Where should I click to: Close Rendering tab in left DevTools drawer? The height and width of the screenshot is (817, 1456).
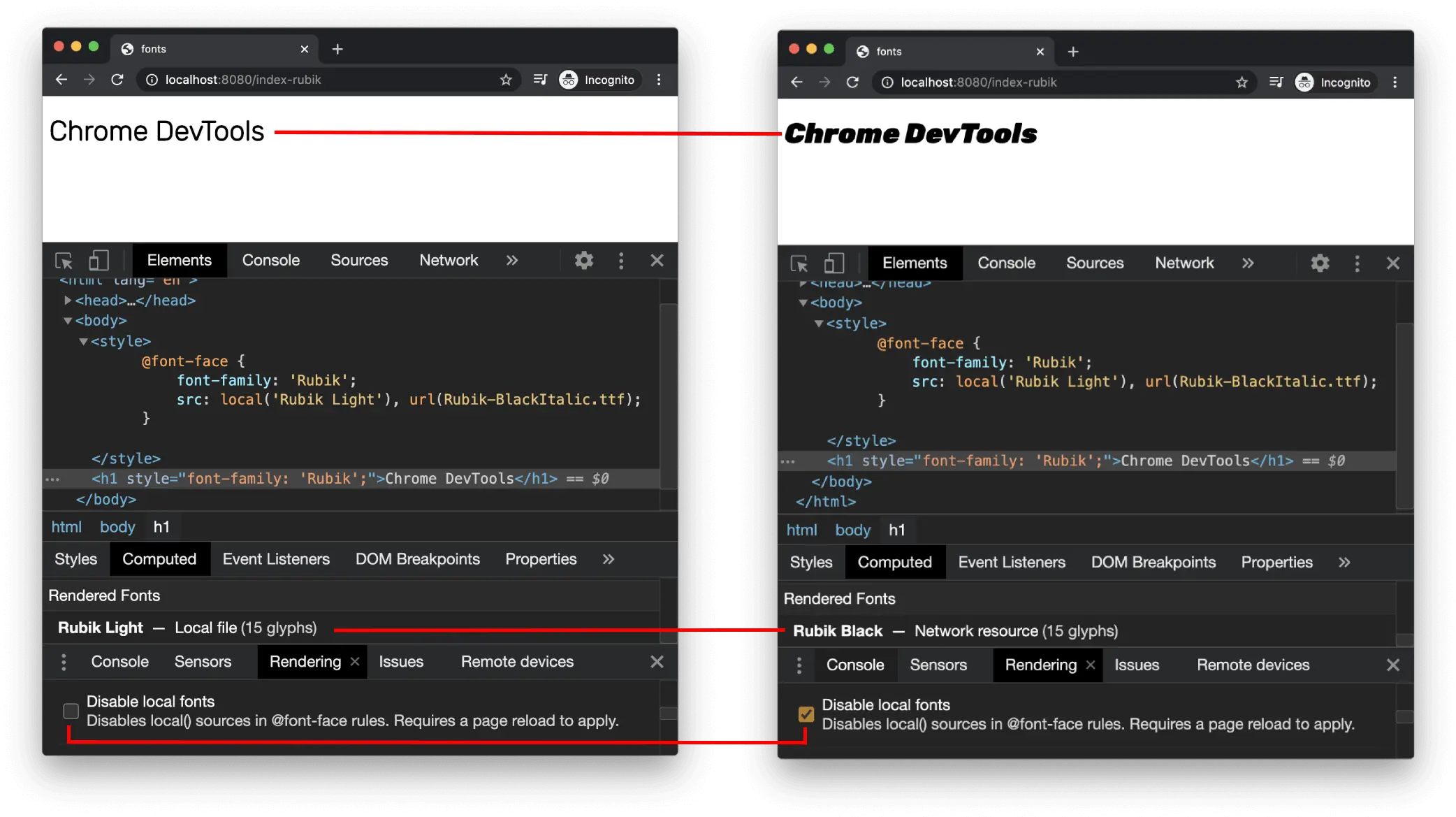tap(355, 662)
